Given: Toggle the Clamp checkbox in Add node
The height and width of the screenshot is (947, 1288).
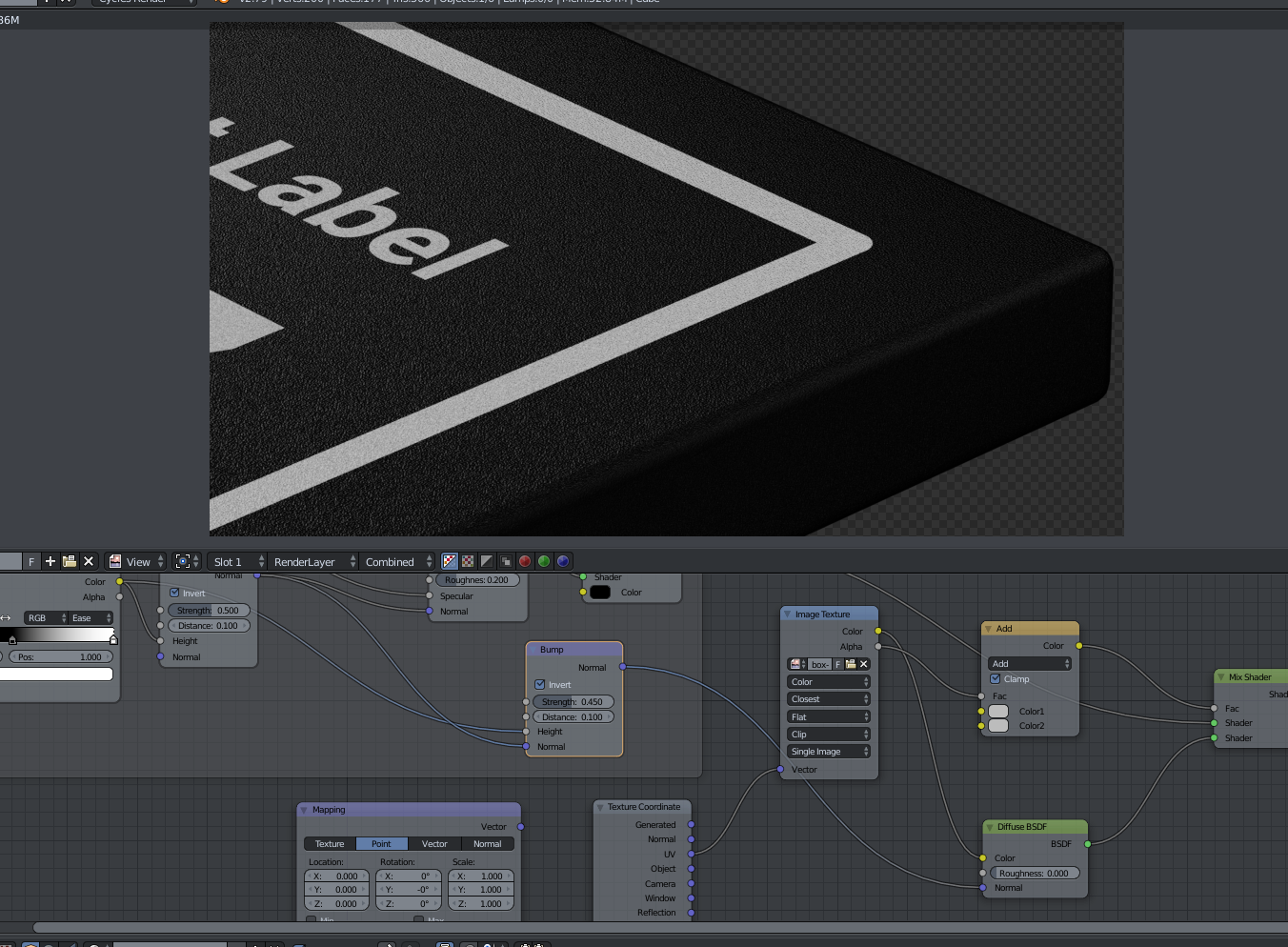Looking at the screenshot, I should click(x=996, y=679).
